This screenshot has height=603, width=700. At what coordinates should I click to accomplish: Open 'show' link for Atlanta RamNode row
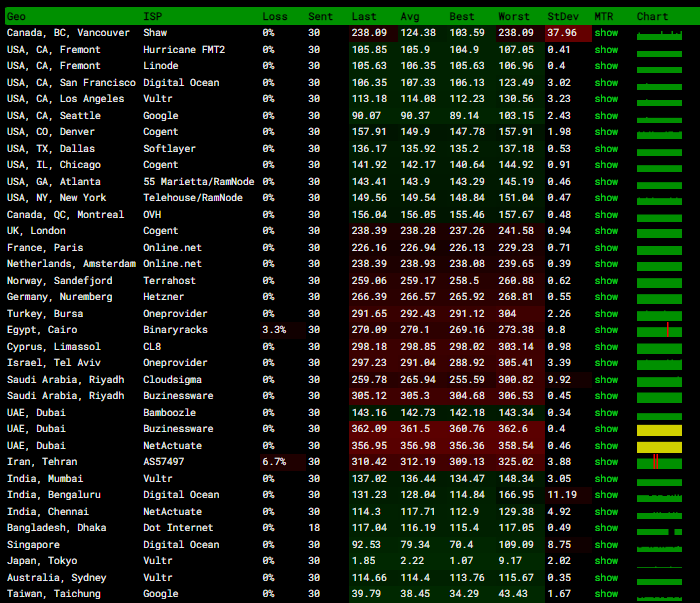point(606,182)
